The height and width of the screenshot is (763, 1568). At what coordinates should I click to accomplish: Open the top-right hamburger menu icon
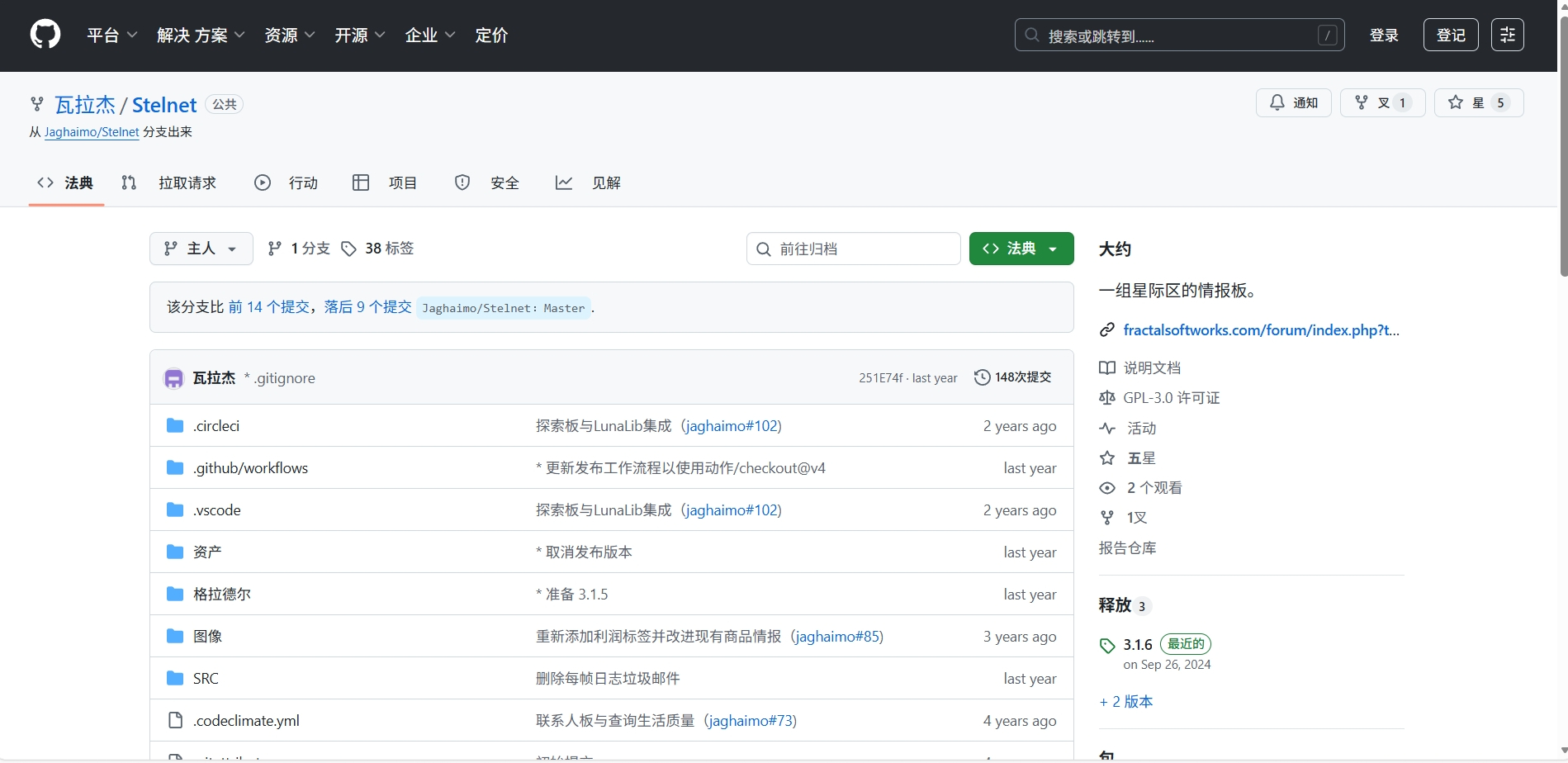coord(1507,35)
